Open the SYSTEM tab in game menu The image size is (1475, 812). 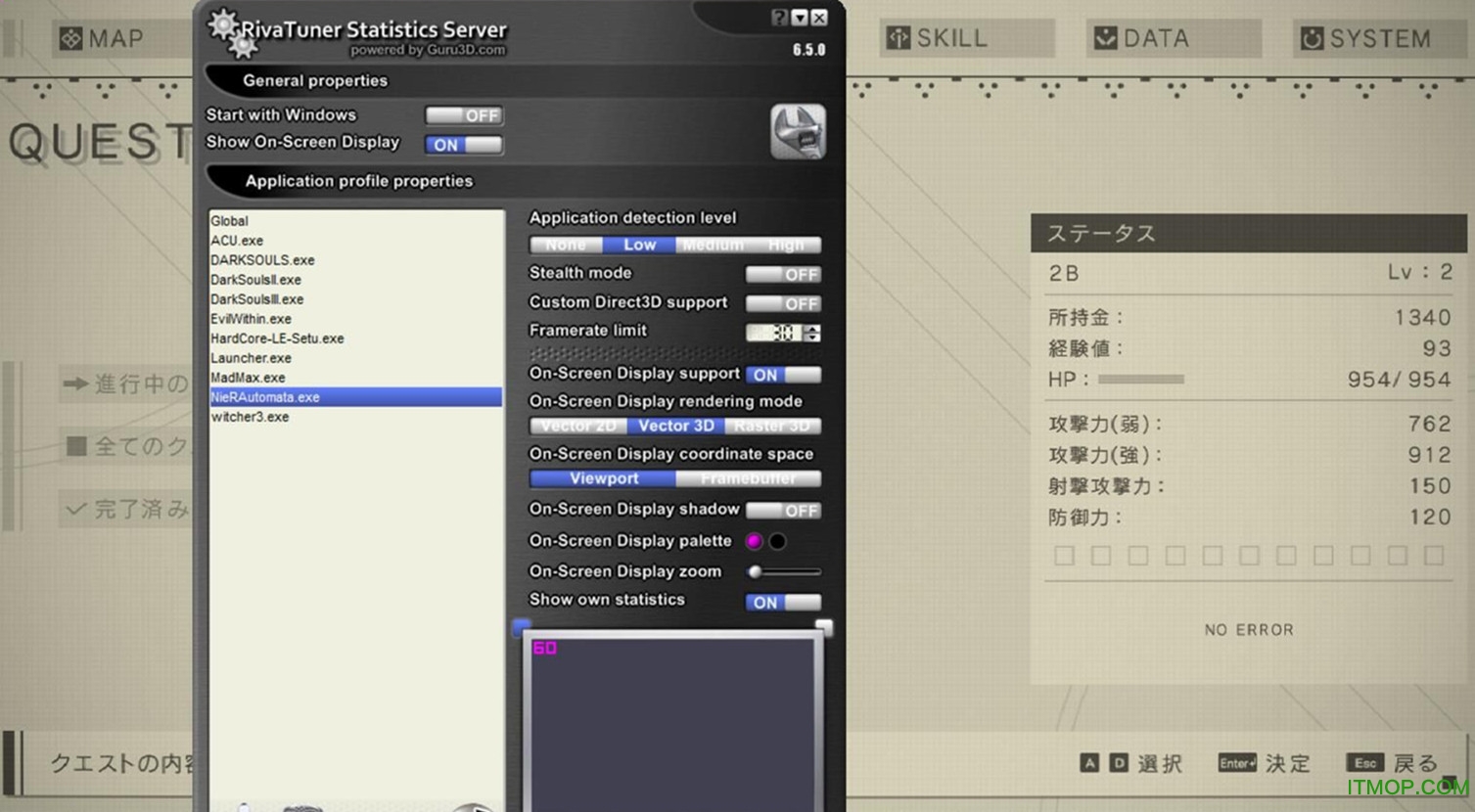click(1379, 38)
